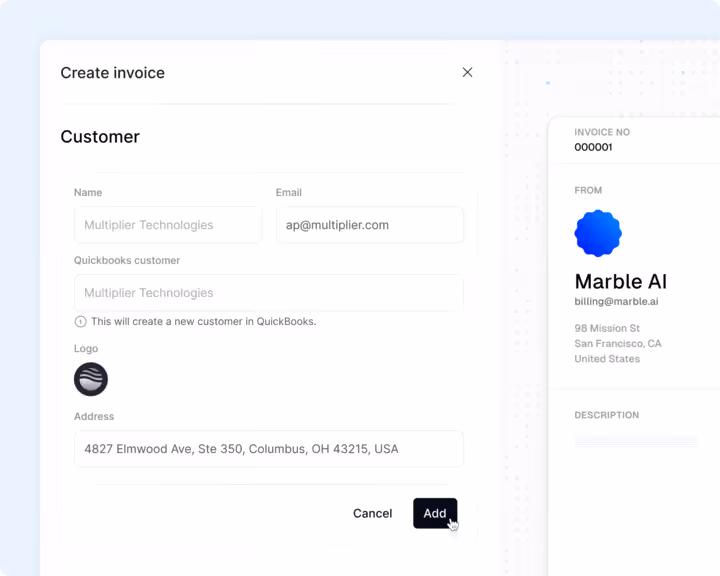Viewport: 720px width, 576px height.
Task: Open the Quickbooks customer field
Action: 269,293
